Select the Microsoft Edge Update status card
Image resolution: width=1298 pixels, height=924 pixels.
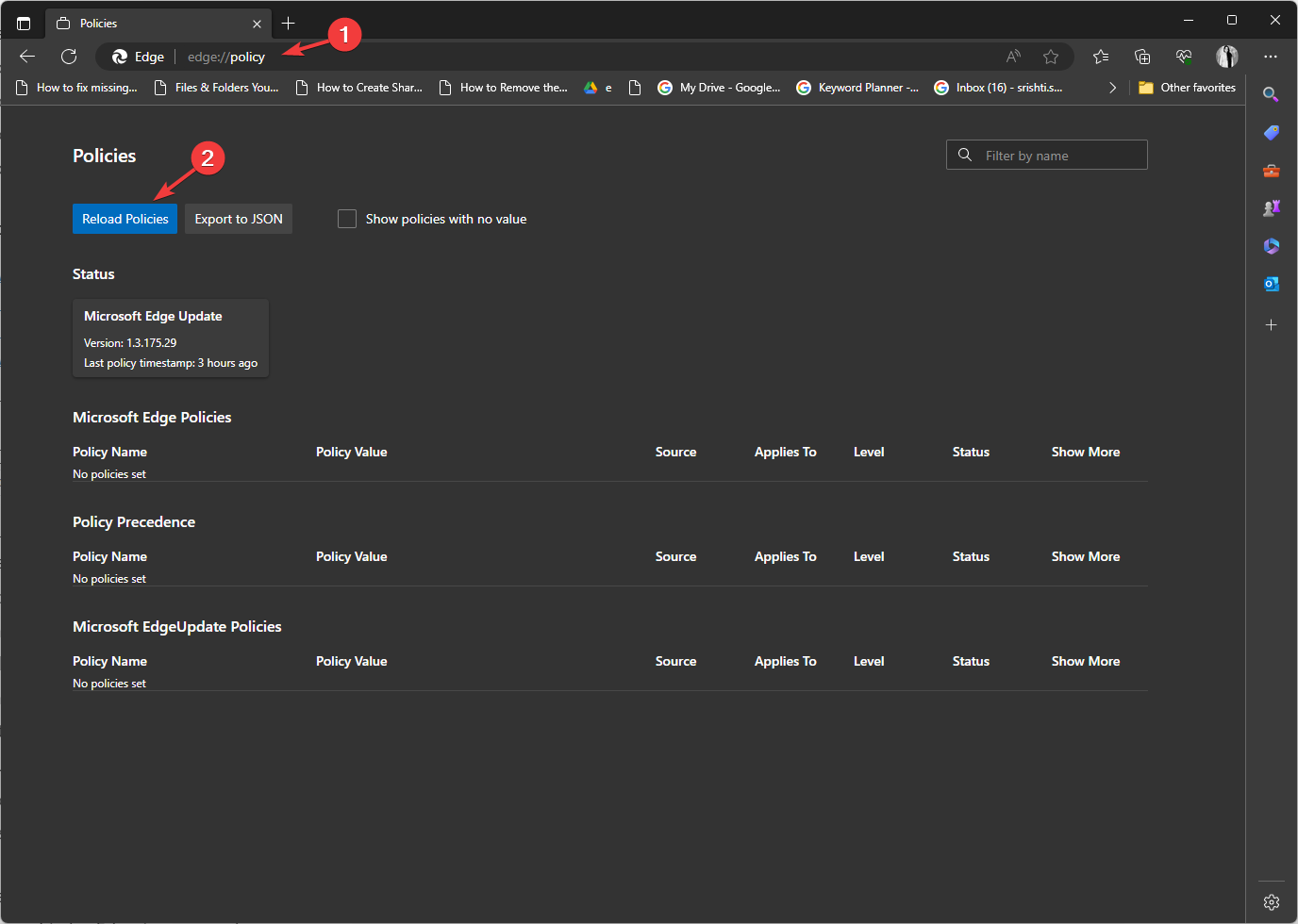tap(171, 338)
